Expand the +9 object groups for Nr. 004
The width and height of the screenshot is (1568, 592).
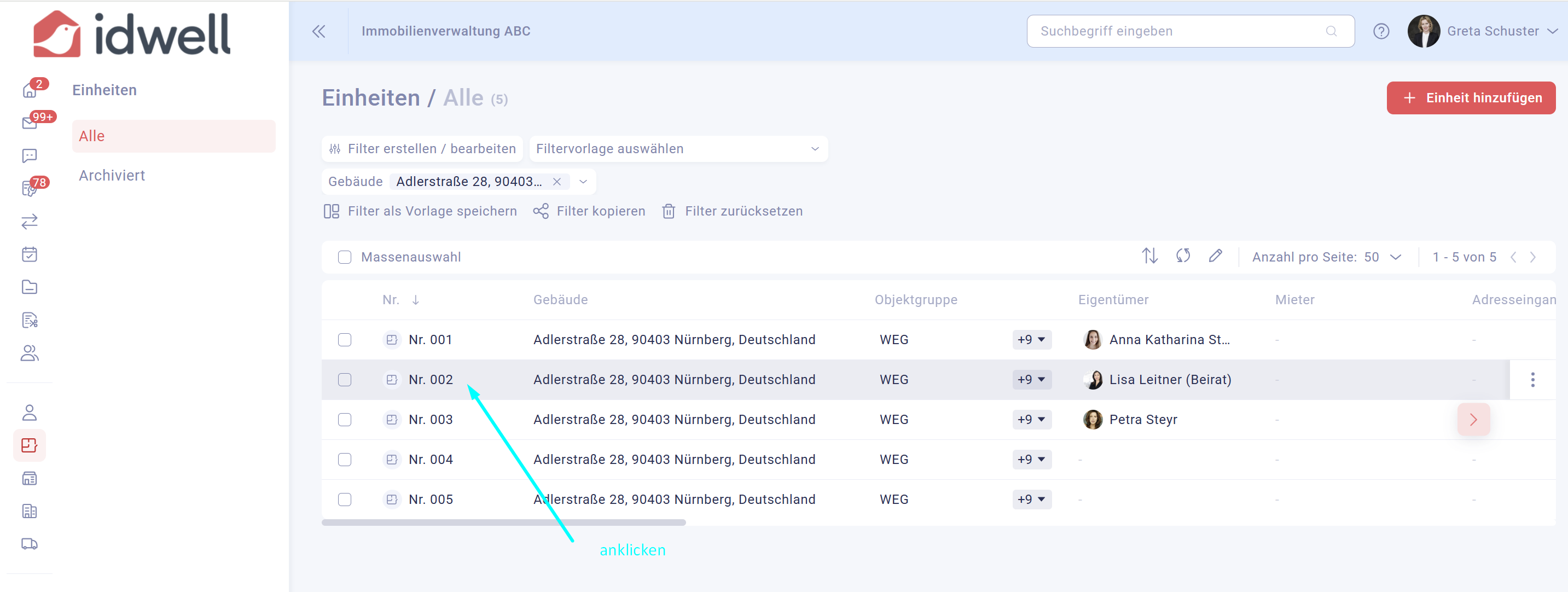[x=1032, y=460]
